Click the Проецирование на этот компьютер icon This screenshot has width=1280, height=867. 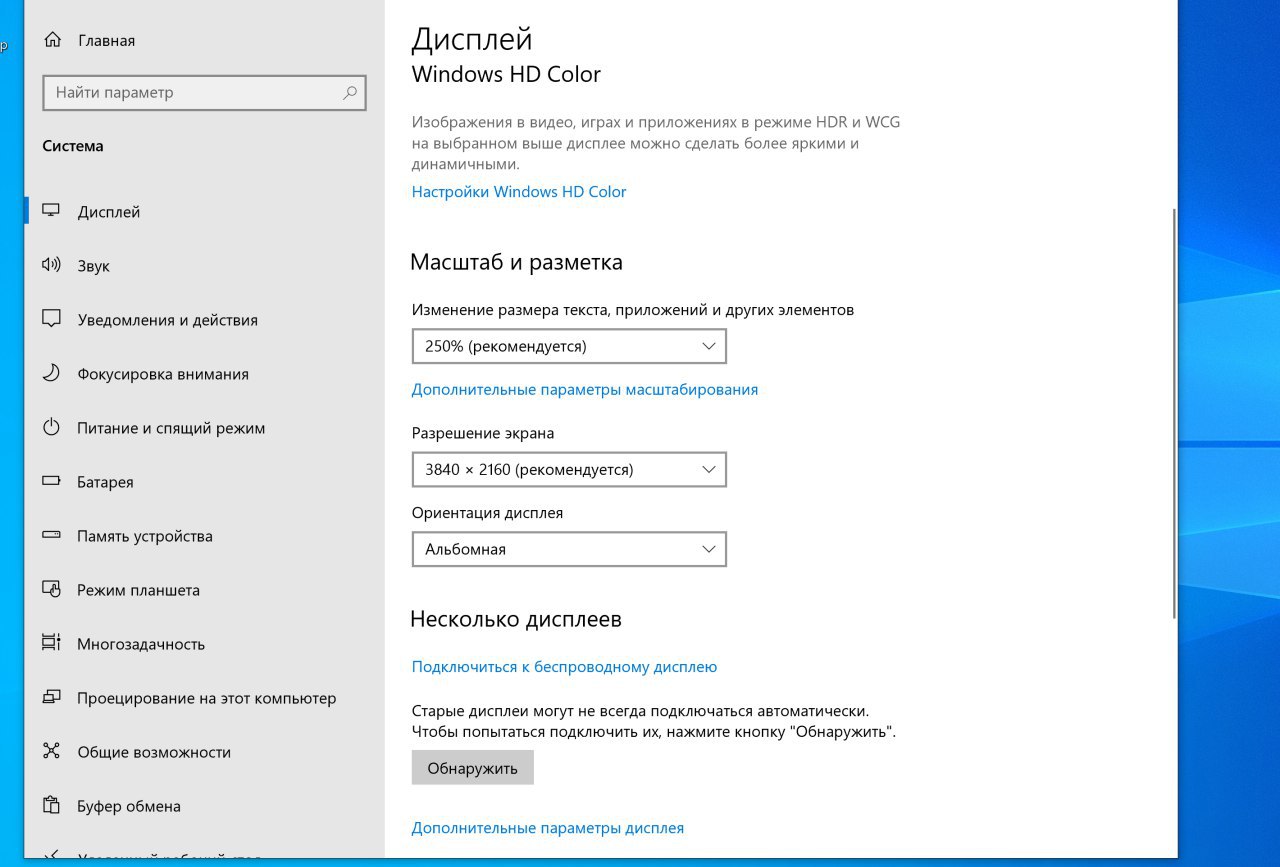(x=51, y=697)
